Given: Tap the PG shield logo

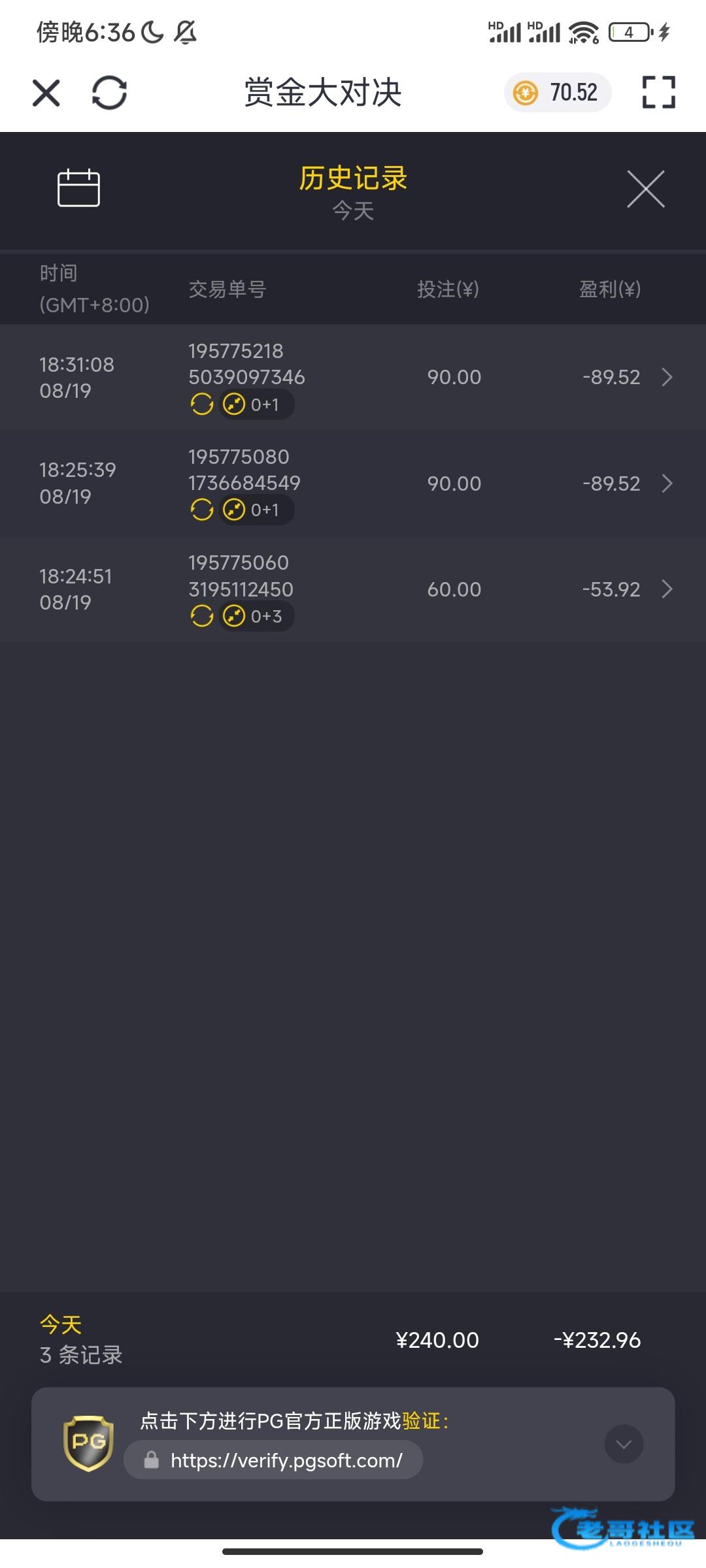Looking at the screenshot, I should tap(88, 1443).
